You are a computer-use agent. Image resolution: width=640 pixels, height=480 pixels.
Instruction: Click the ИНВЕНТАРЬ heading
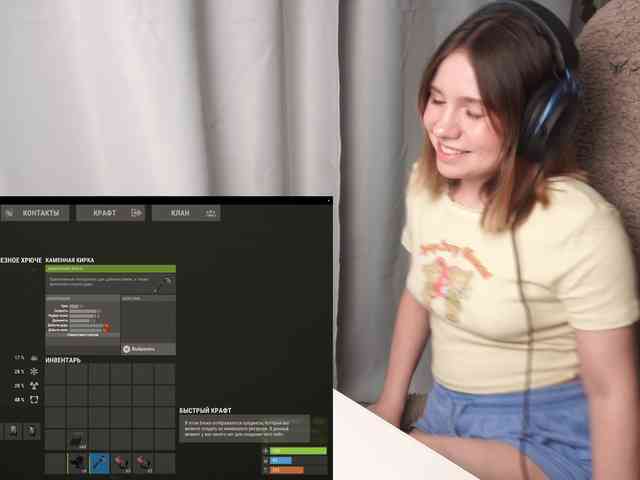[63, 360]
